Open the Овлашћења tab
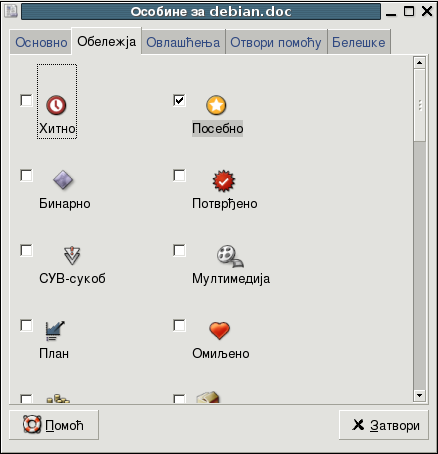Screen dimensions: 438x454 pyautogui.click(x=183, y=42)
